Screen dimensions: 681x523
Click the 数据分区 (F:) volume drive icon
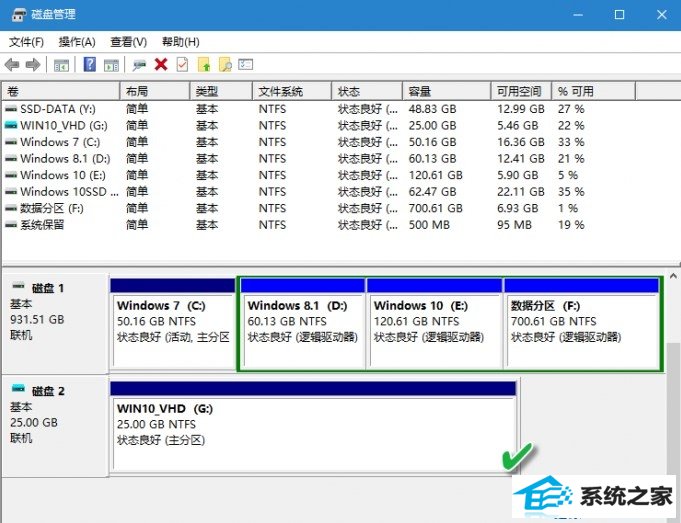11,208
